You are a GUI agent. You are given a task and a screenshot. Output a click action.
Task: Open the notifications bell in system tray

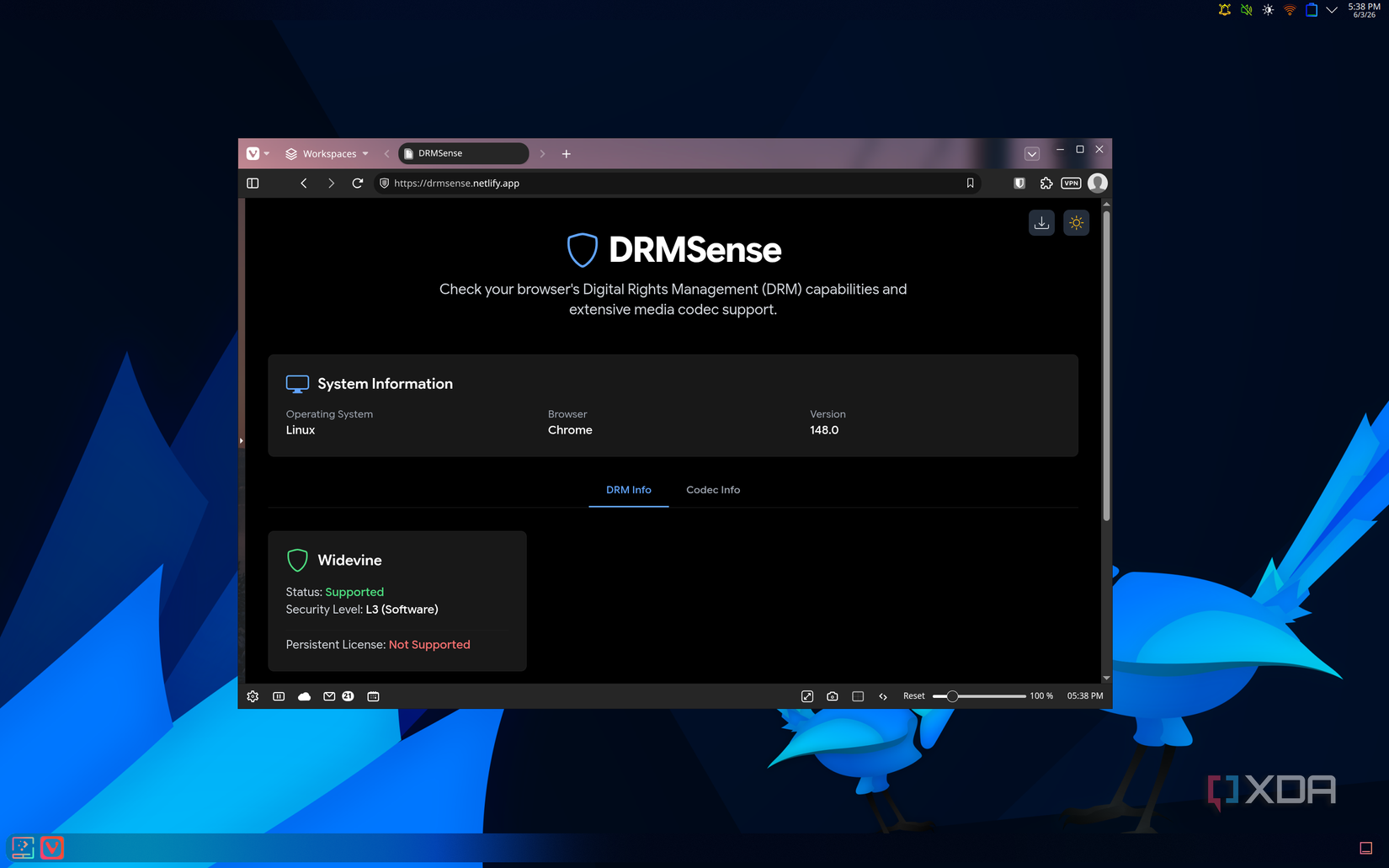click(x=1225, y=10)
